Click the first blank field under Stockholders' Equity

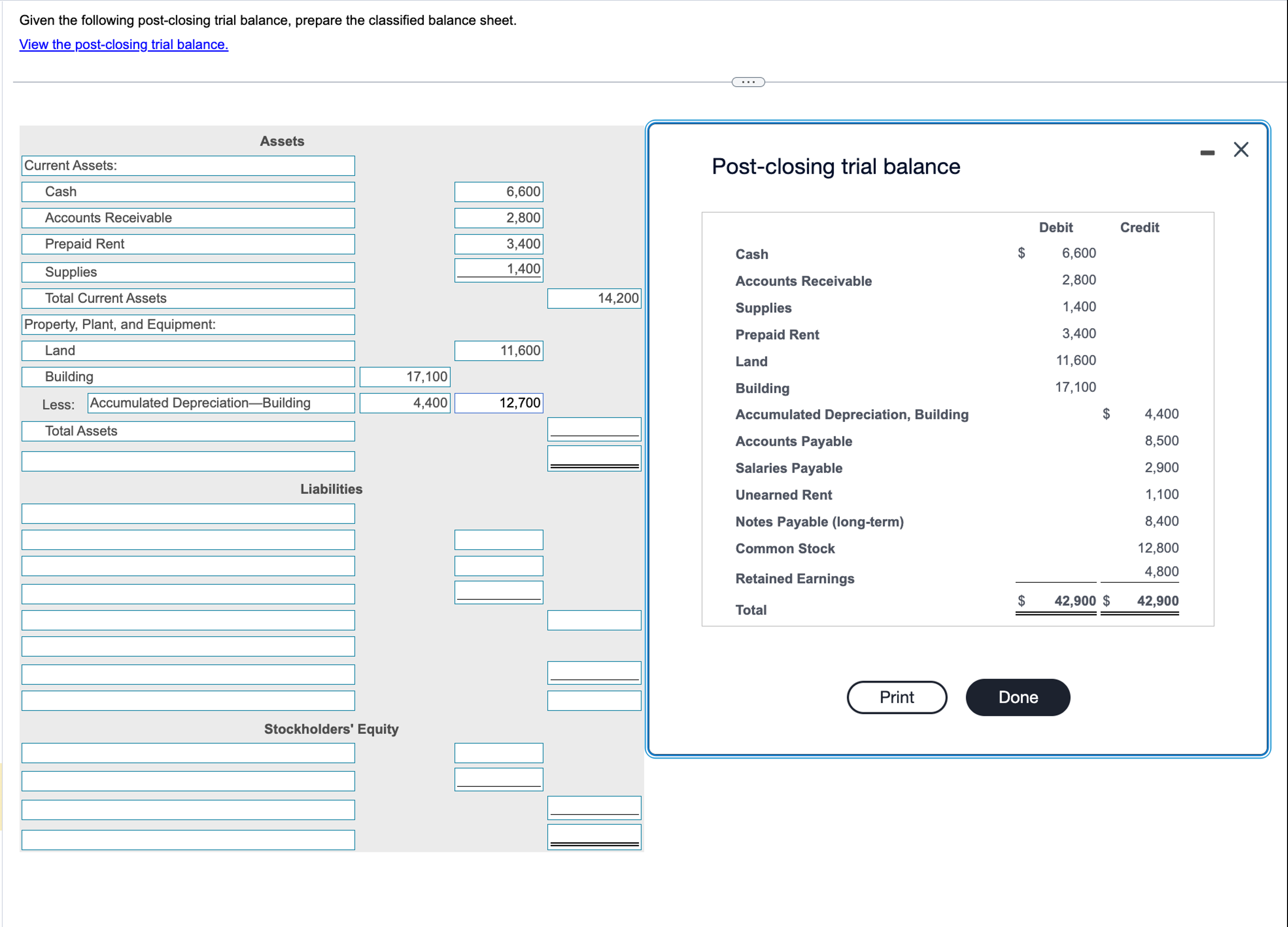click(189, 753)
